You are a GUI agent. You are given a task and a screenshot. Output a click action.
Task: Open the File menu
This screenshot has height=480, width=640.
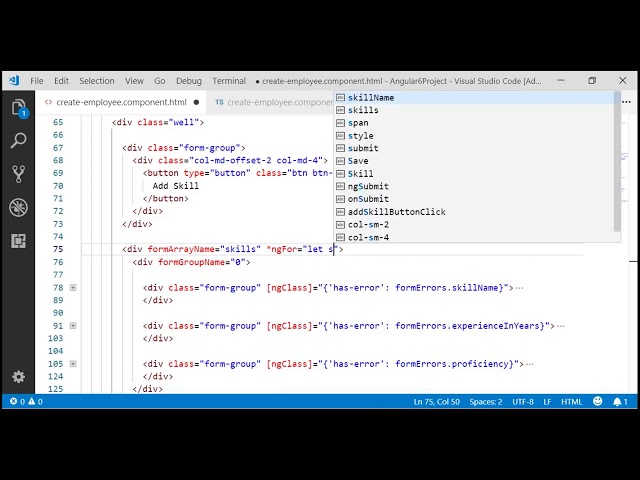37,81
